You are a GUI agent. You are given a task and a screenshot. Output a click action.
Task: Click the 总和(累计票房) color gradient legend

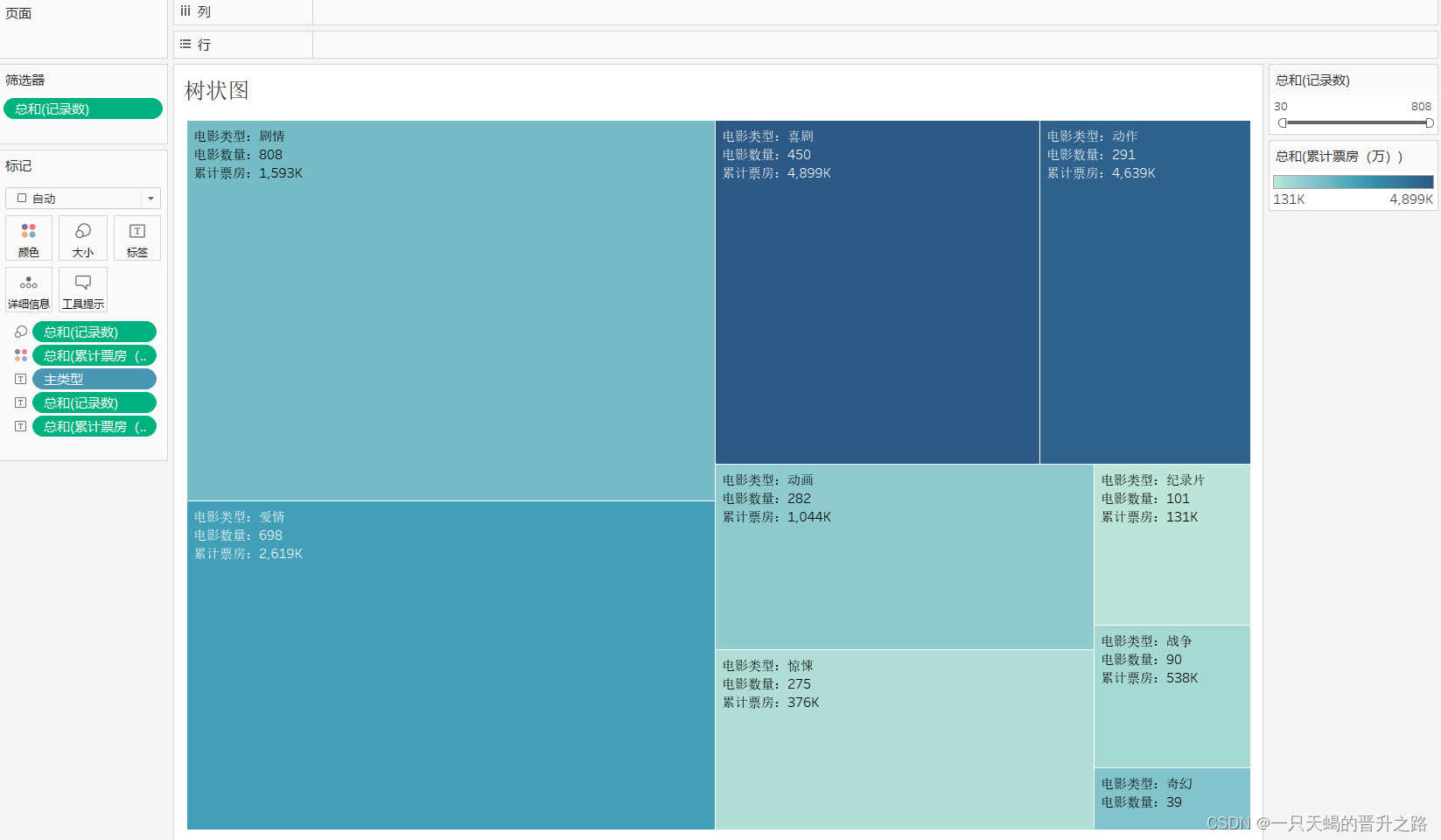pos(1354,181)
